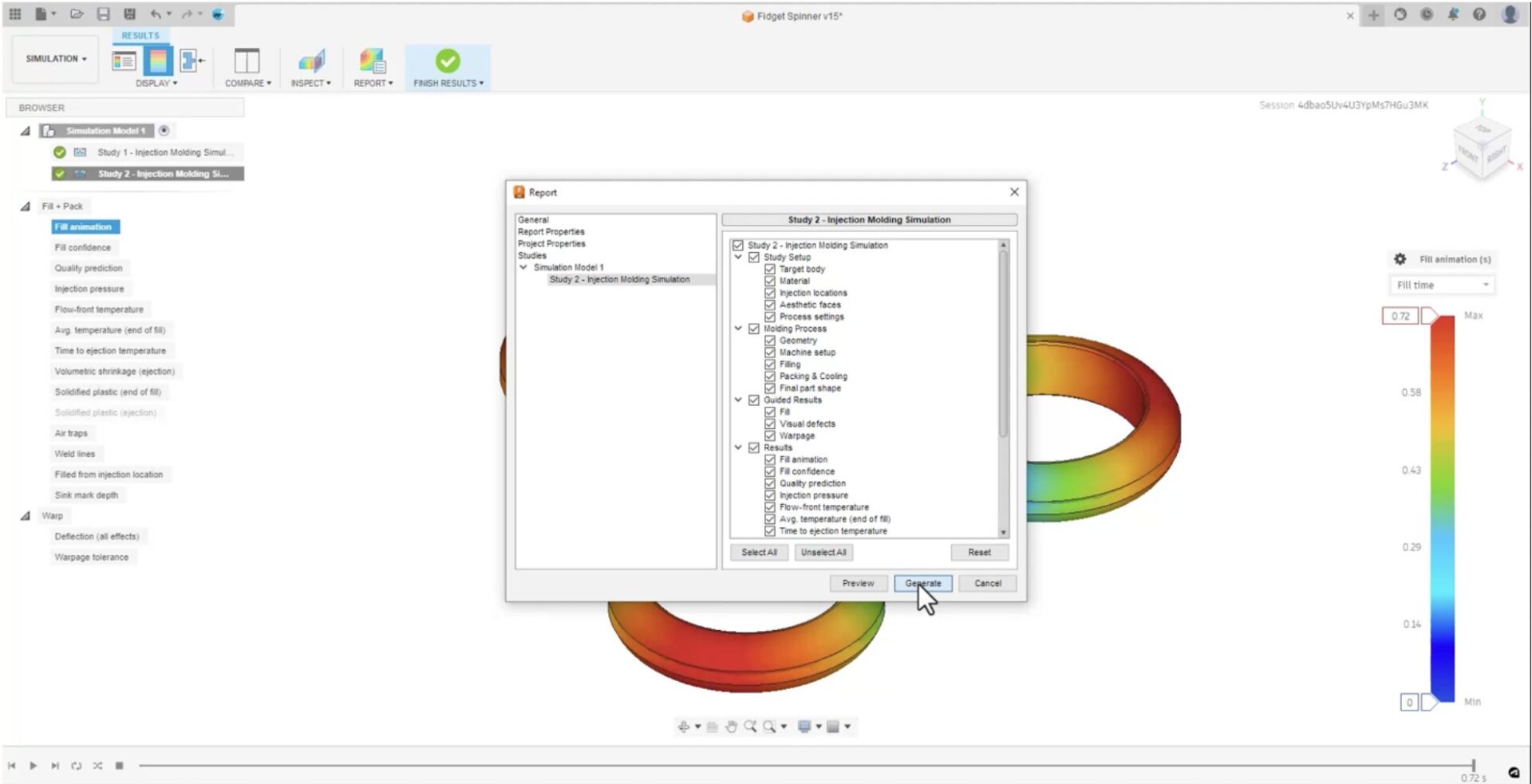Open the data panel grid icon
The image size is (1532, 784).
tap(15, 14)
